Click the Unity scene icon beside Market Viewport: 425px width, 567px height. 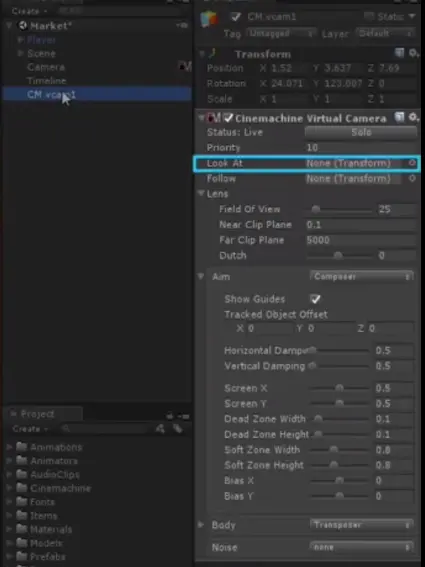(23, 26)
